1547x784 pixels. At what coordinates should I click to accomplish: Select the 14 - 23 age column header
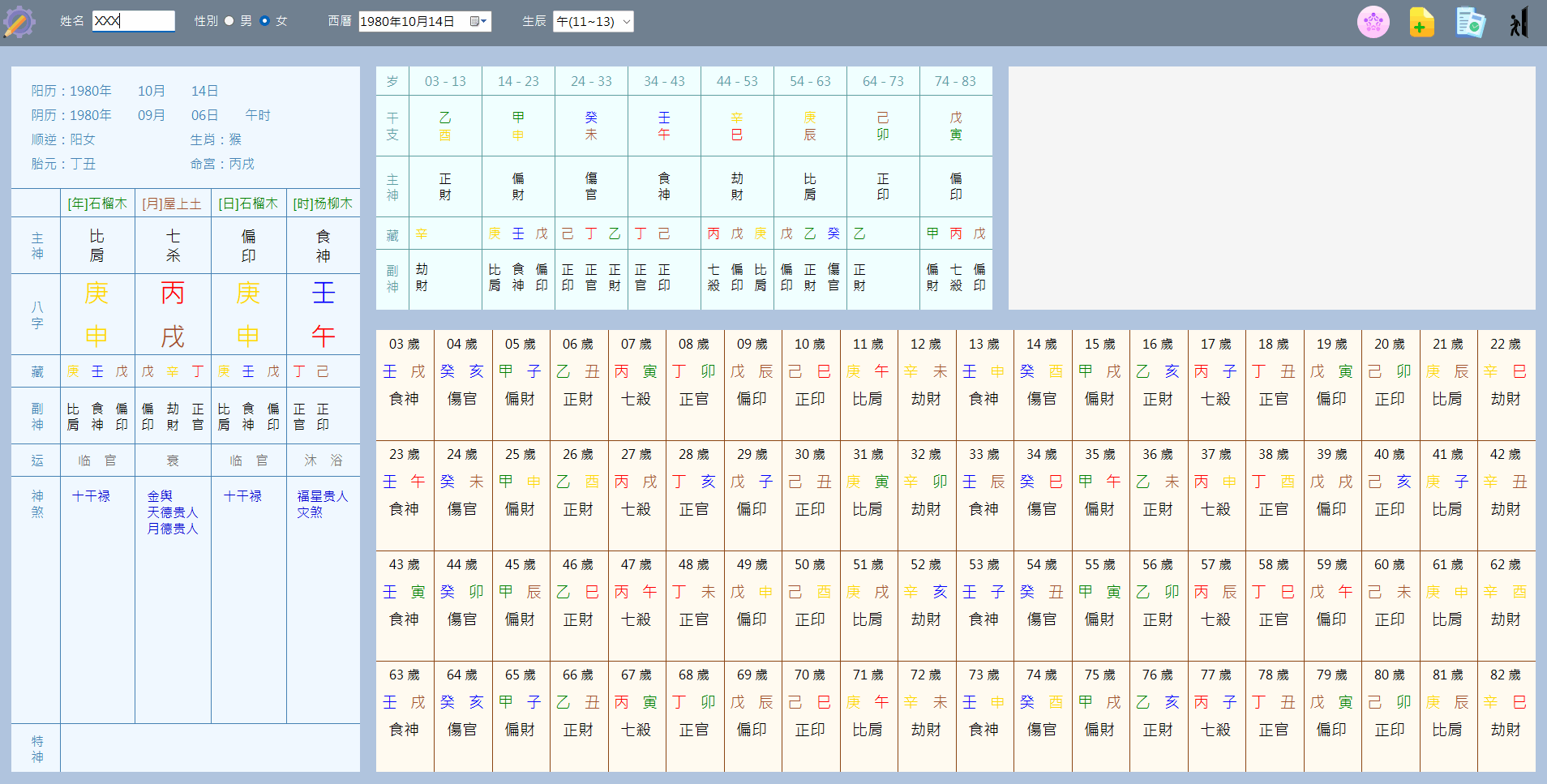click(x=518, y=81)
